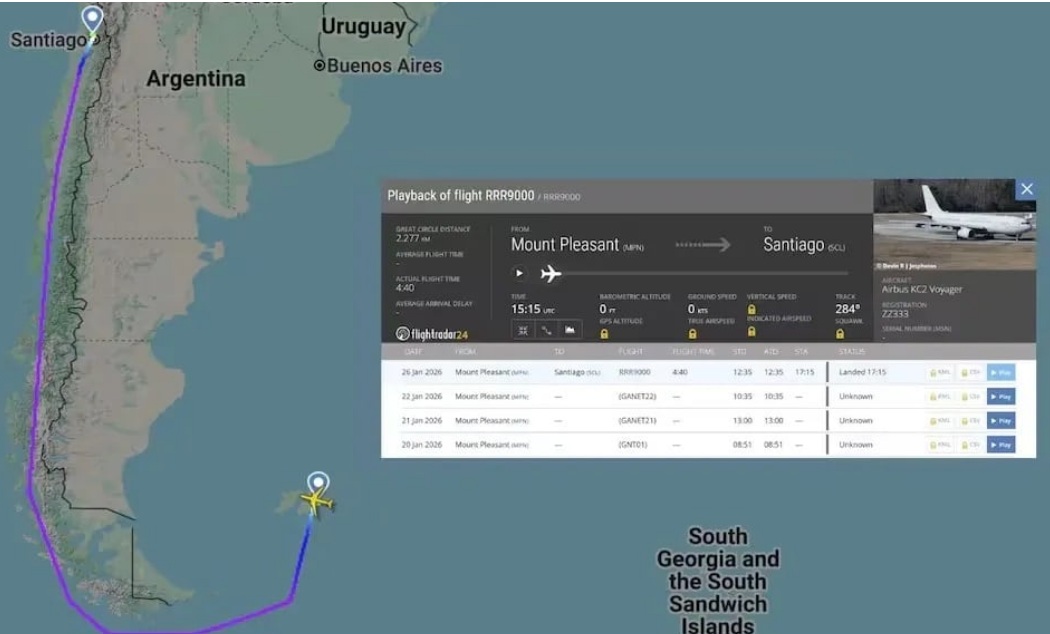Click the locked vertical speed padlock
This screenshot has width=1050, height=634.
pos(750,308)
